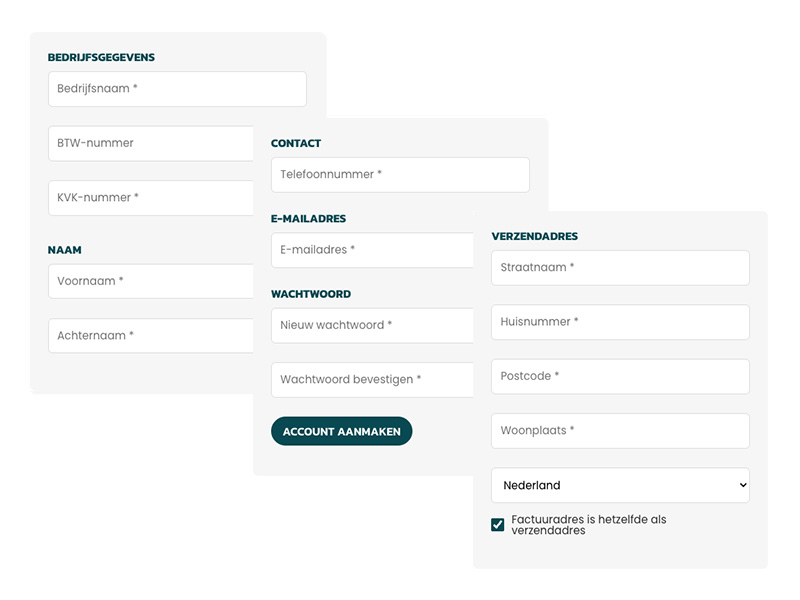This screenshot has width=800, height=600.
Task: Select the KVK-nummer text box
Action: [x=151, y=197]
